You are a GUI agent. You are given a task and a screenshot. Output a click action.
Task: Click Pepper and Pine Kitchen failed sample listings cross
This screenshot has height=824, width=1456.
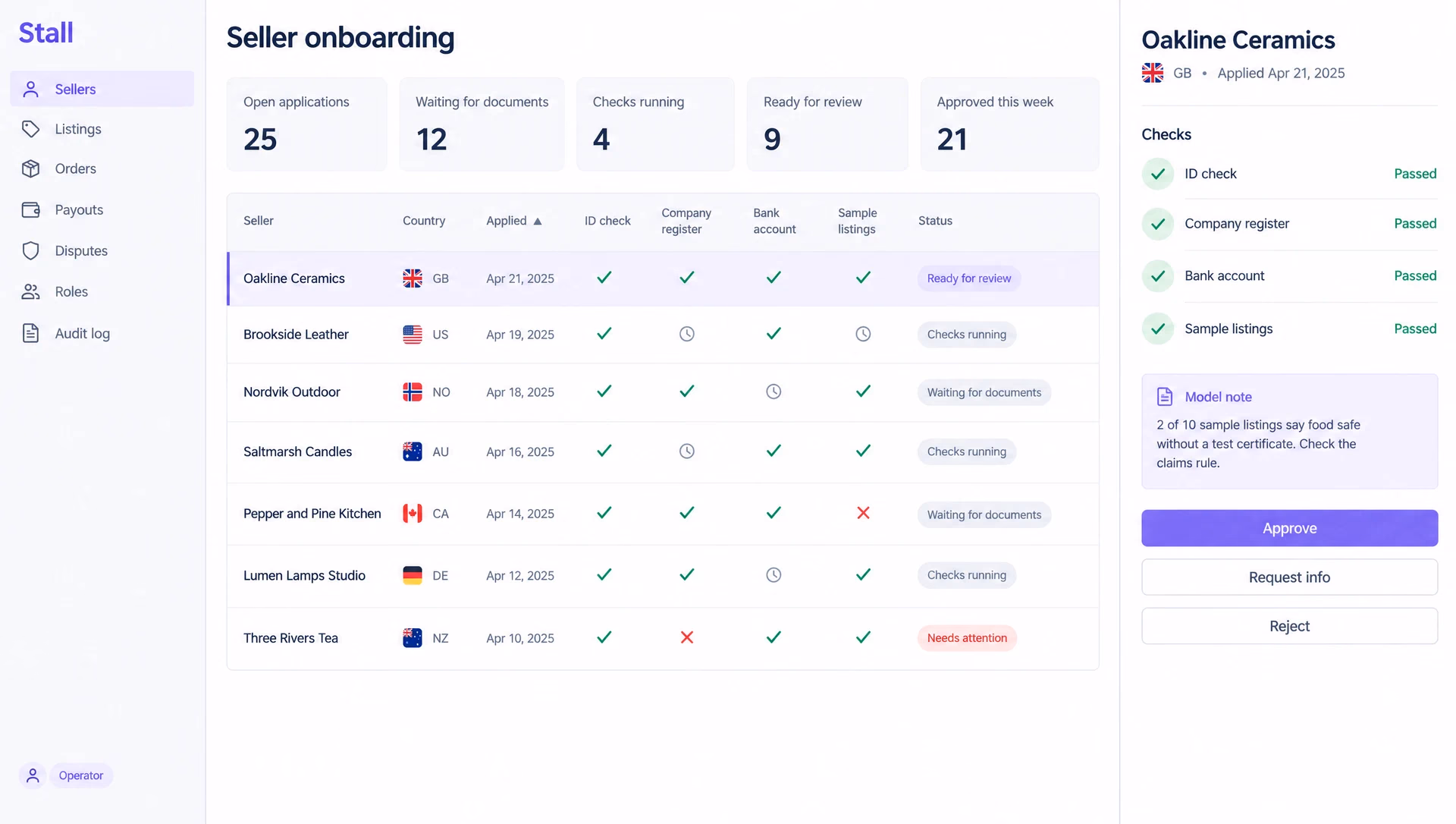(x=863, y=513)
